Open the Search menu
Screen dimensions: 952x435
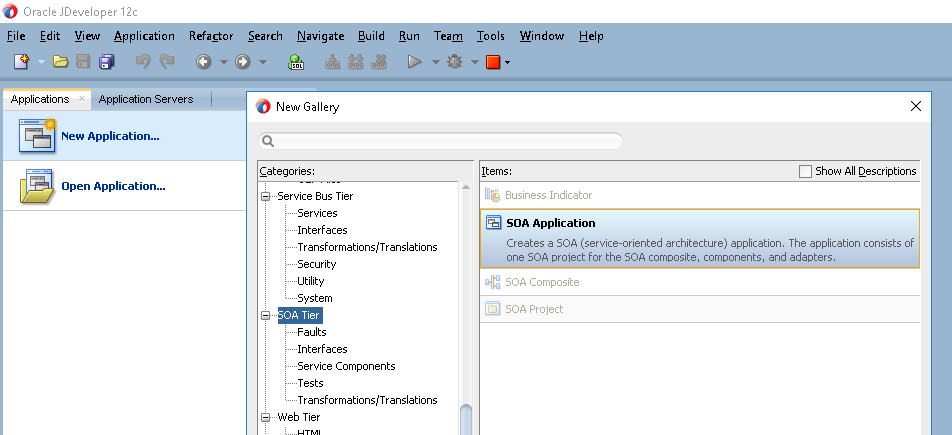tap(265, 36)
